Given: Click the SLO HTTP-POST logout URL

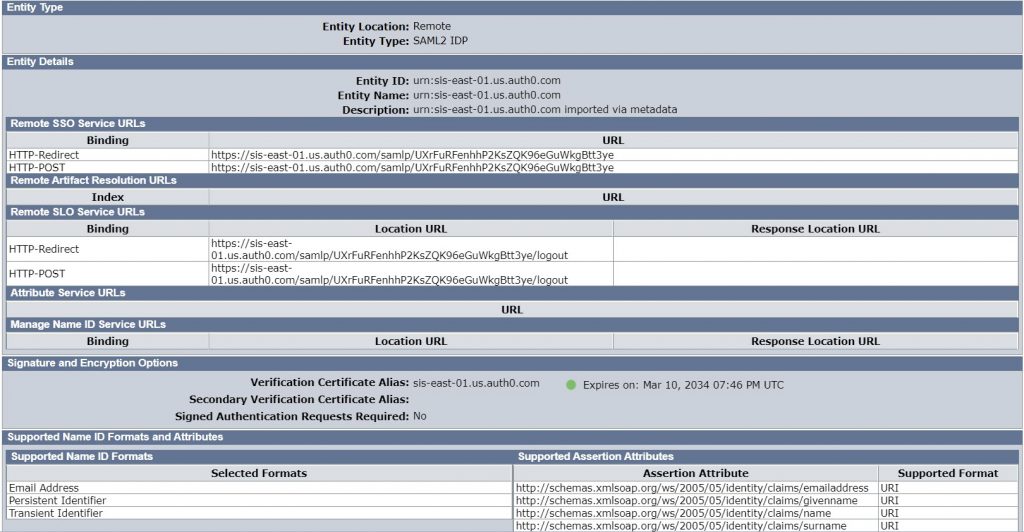Looking at the screenshot, I should point(389,274).
